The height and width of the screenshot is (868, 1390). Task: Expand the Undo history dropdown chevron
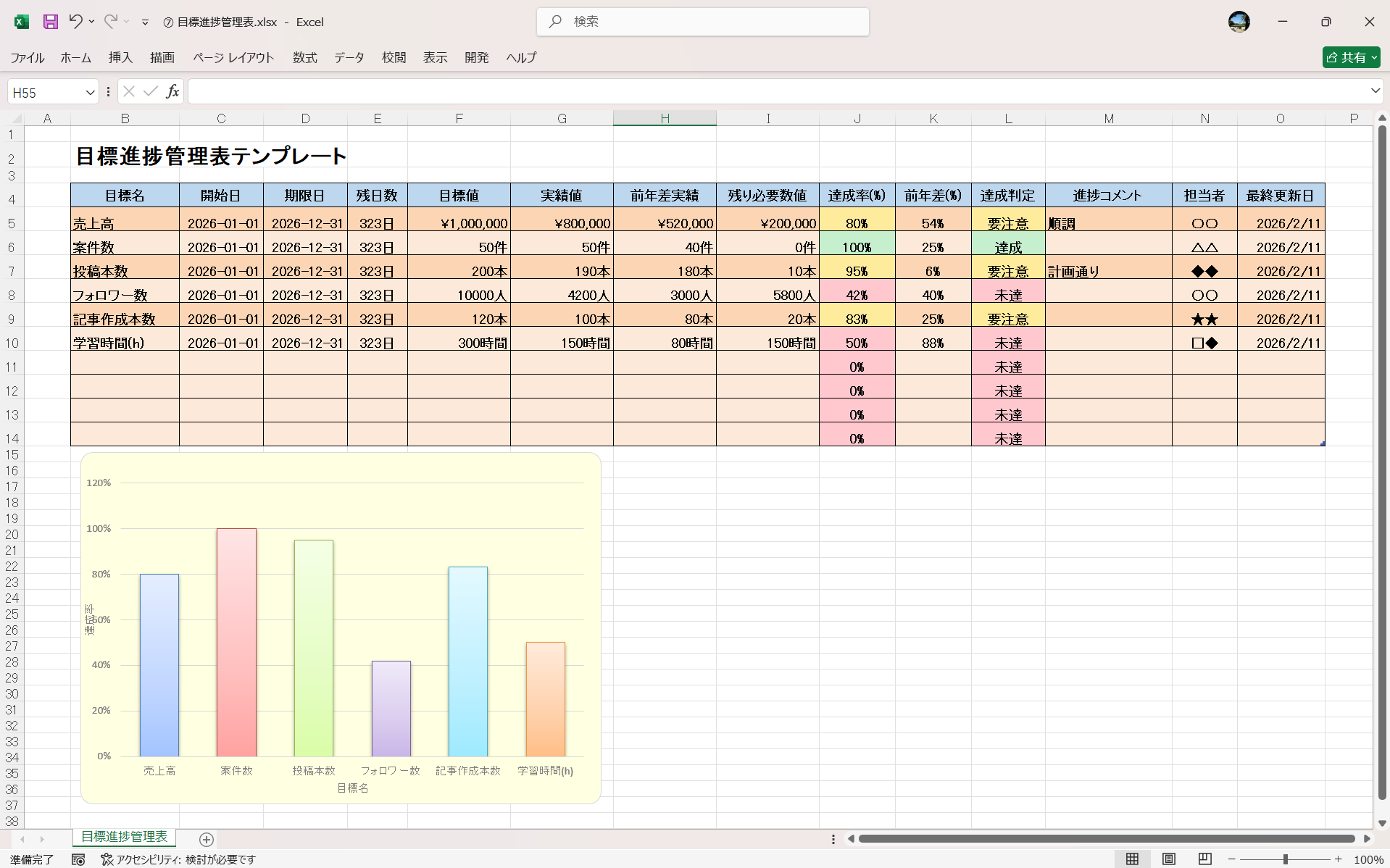pyautogui.click(x=91, y=22)
